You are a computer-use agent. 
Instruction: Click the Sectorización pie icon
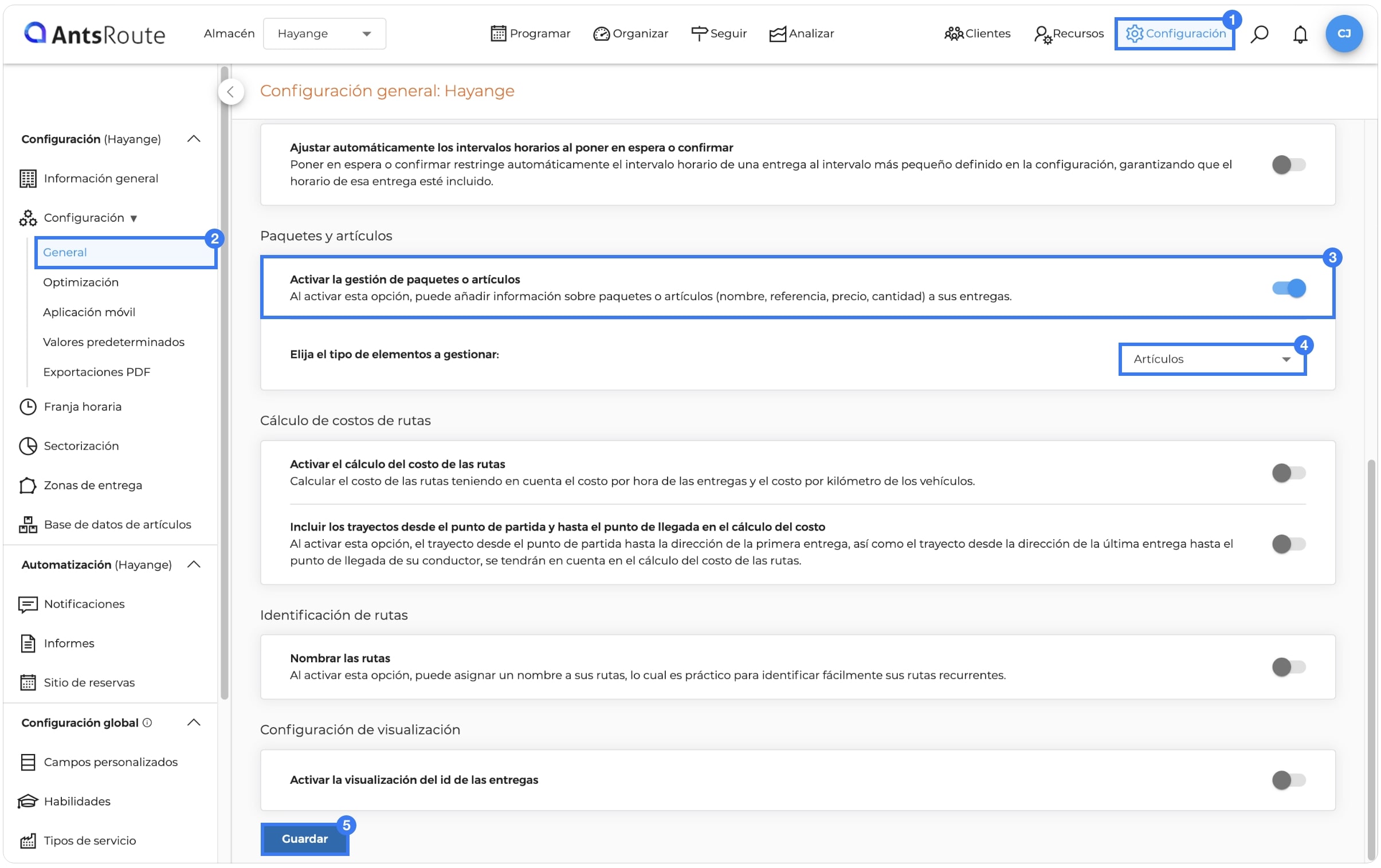(28, 446)
